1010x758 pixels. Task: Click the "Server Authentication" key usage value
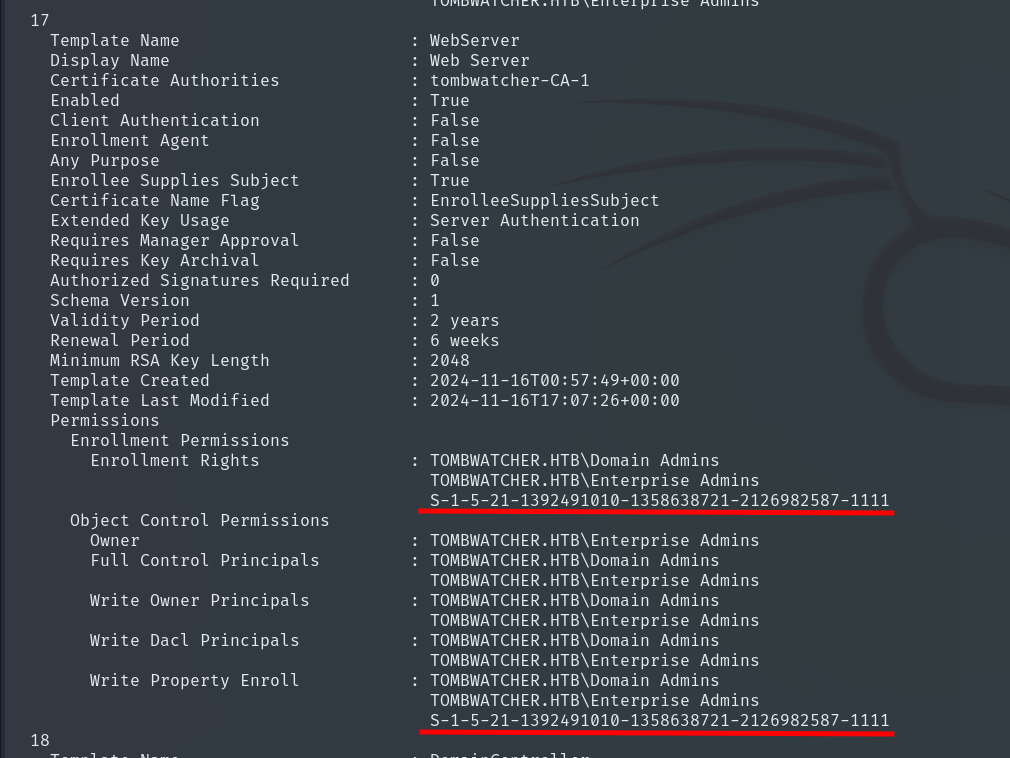[534, 221]
